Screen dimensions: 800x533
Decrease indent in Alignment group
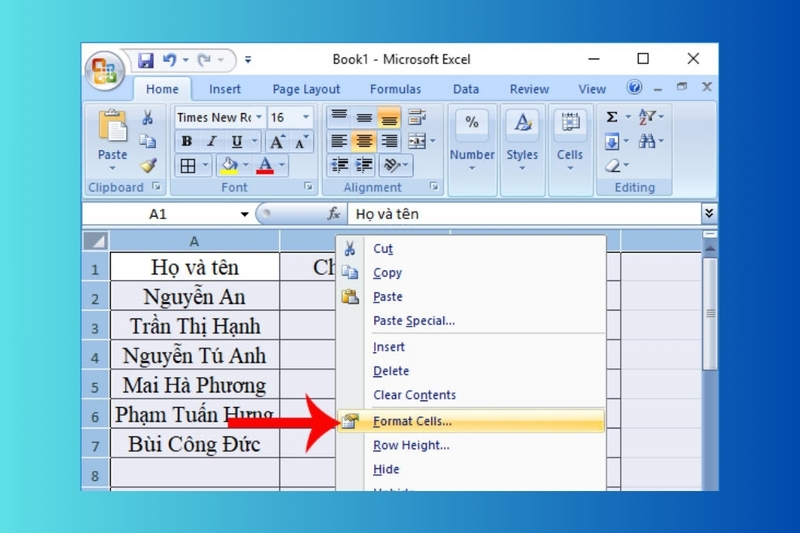tap(339, 165)
